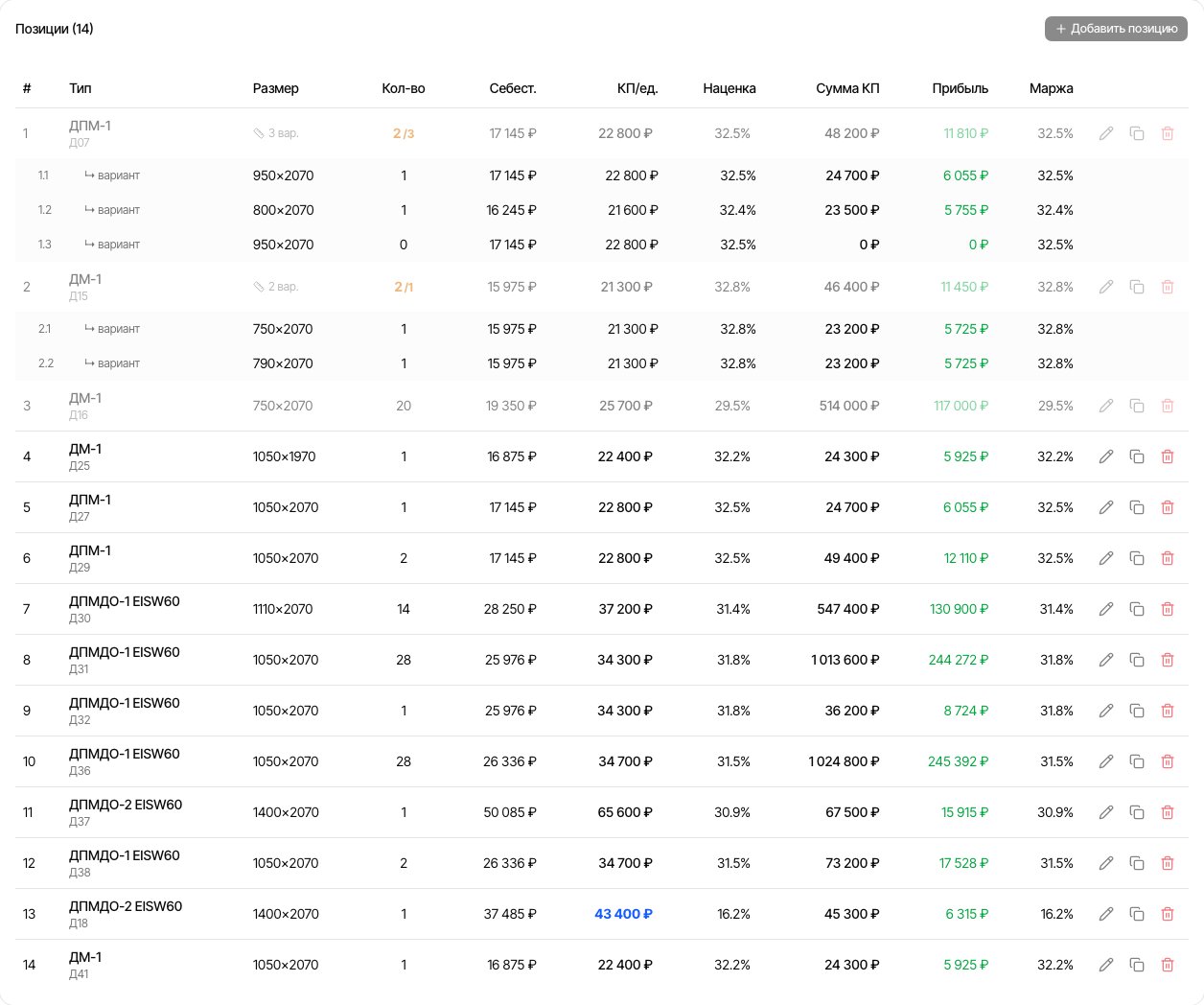Delete position 6 ДПМ-1 Д29
The image size is (1204, 1005).
click(x=1168, y=558)
